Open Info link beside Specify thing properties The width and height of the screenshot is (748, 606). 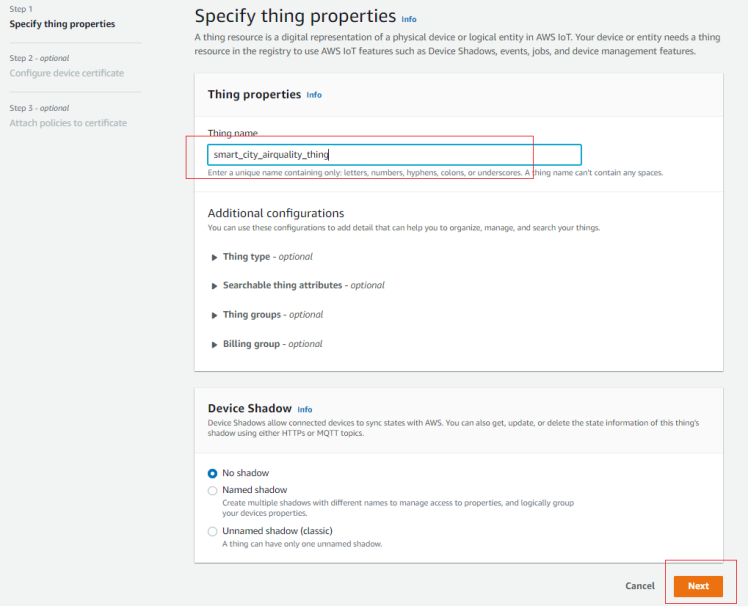(409, 20)
